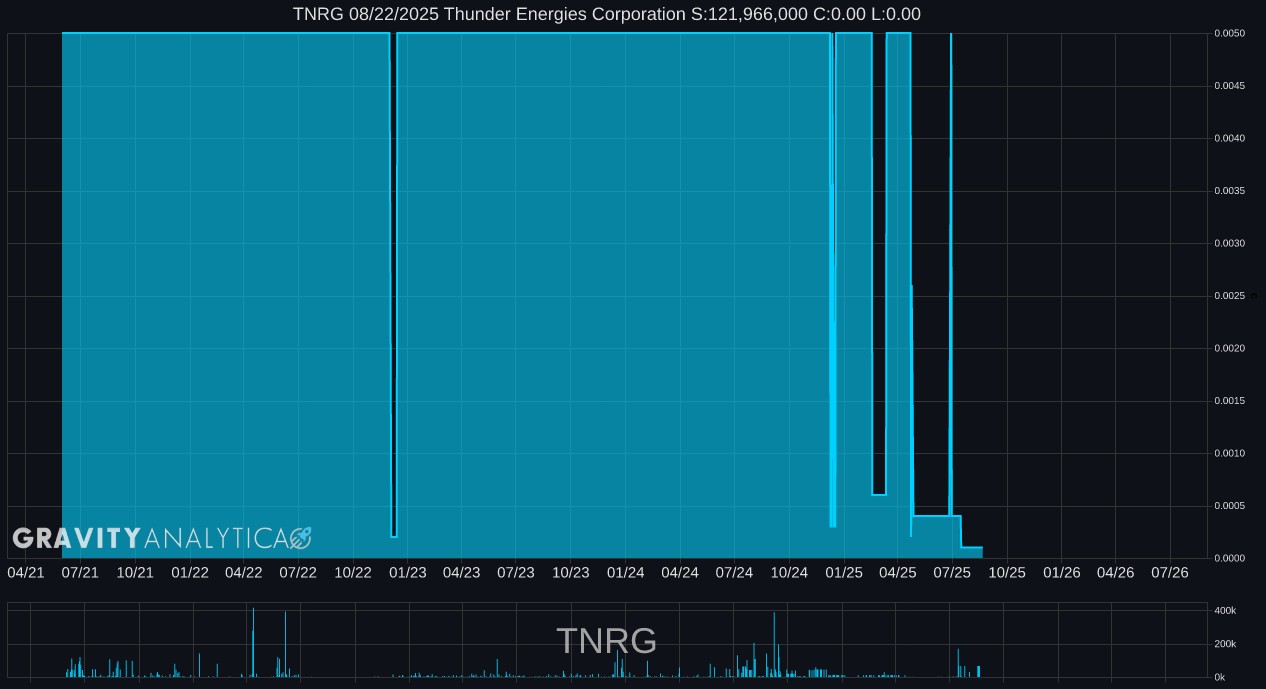Viewport: 1266px width, 689px height.
Task: Select the 01/23 date axis label
Action: click(408, 572)
